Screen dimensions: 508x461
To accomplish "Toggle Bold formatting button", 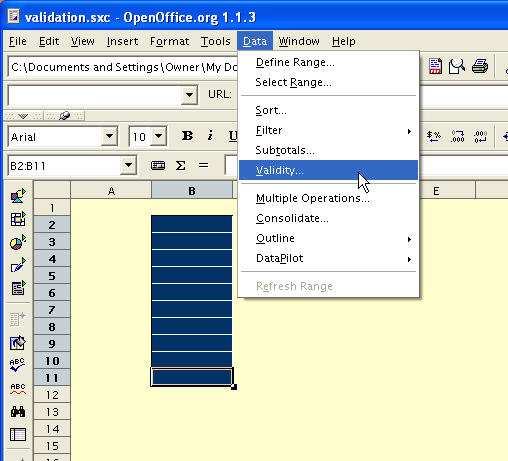I will [187, 136].
